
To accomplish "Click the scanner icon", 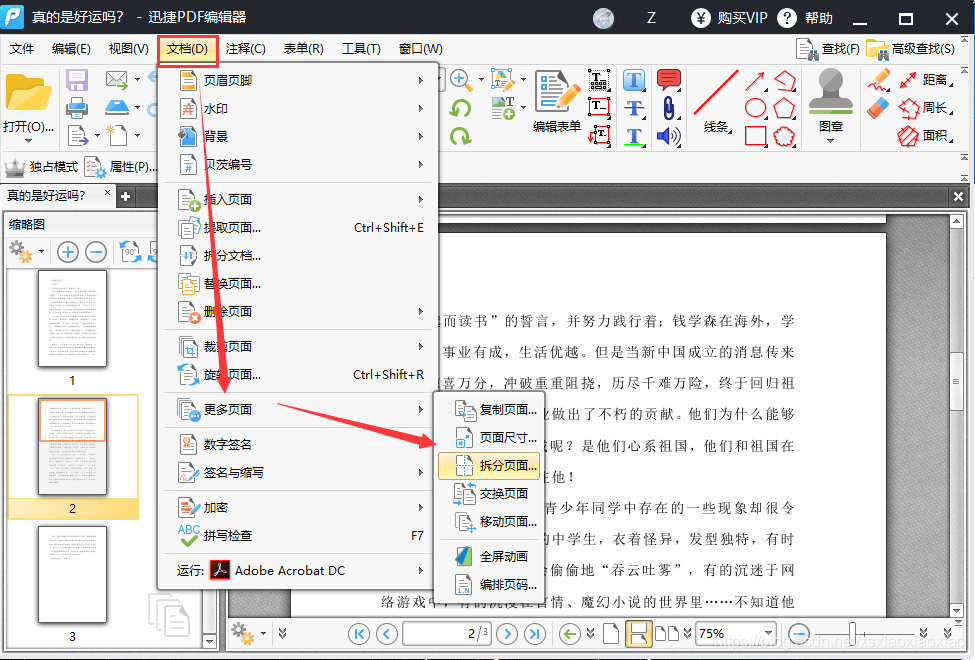I will click(x=117, y=107).
